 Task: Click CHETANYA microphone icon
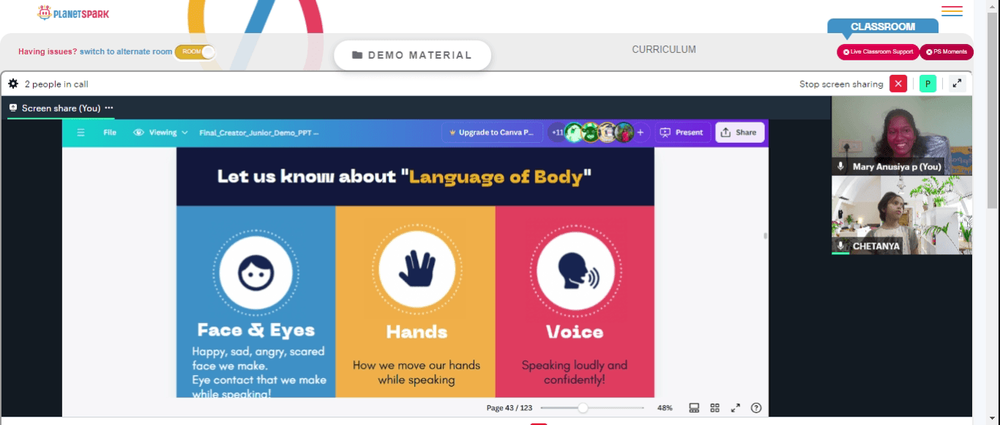click(841, 246)
